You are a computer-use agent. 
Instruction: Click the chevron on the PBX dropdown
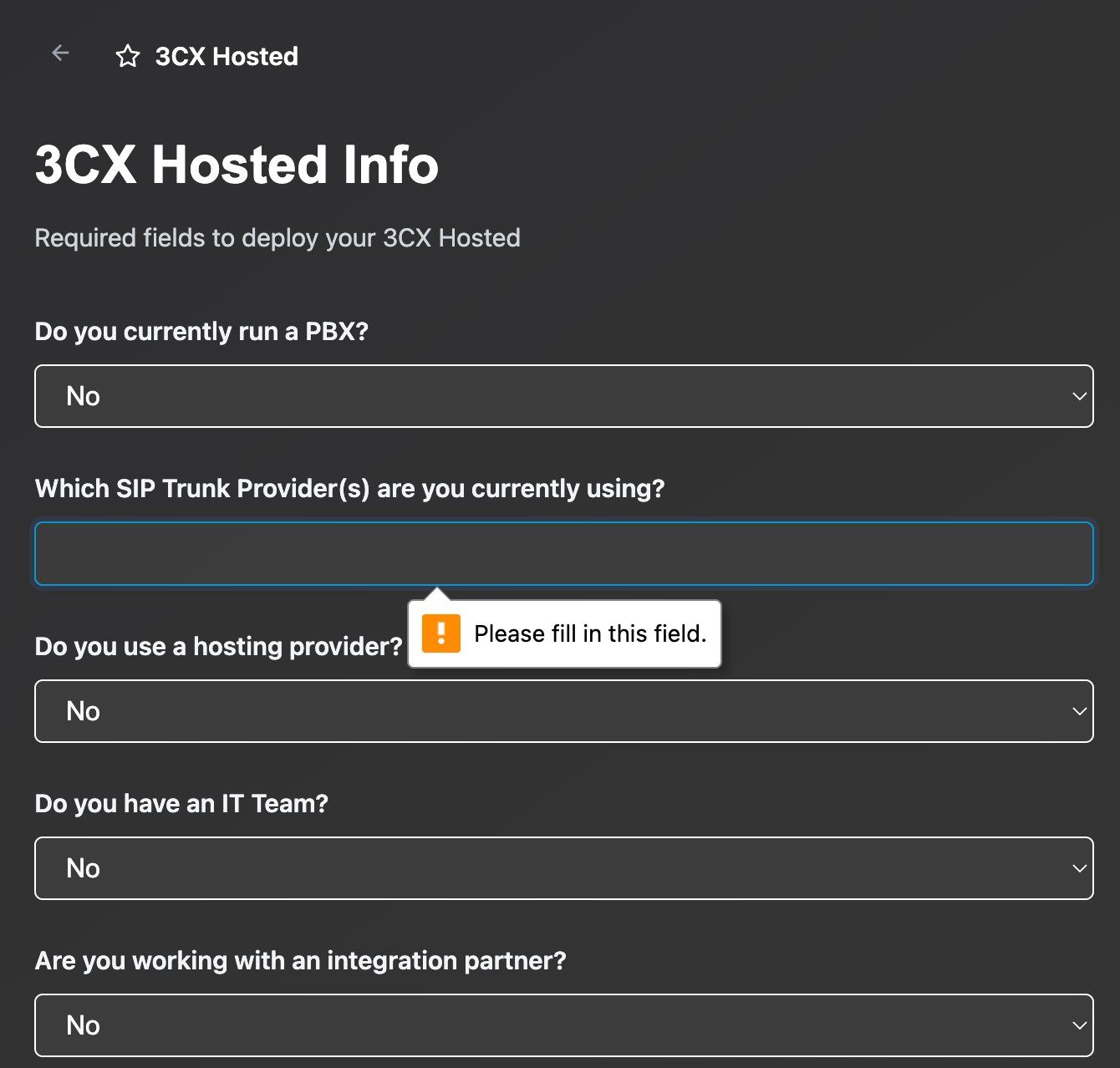(x=1081, y=396)
